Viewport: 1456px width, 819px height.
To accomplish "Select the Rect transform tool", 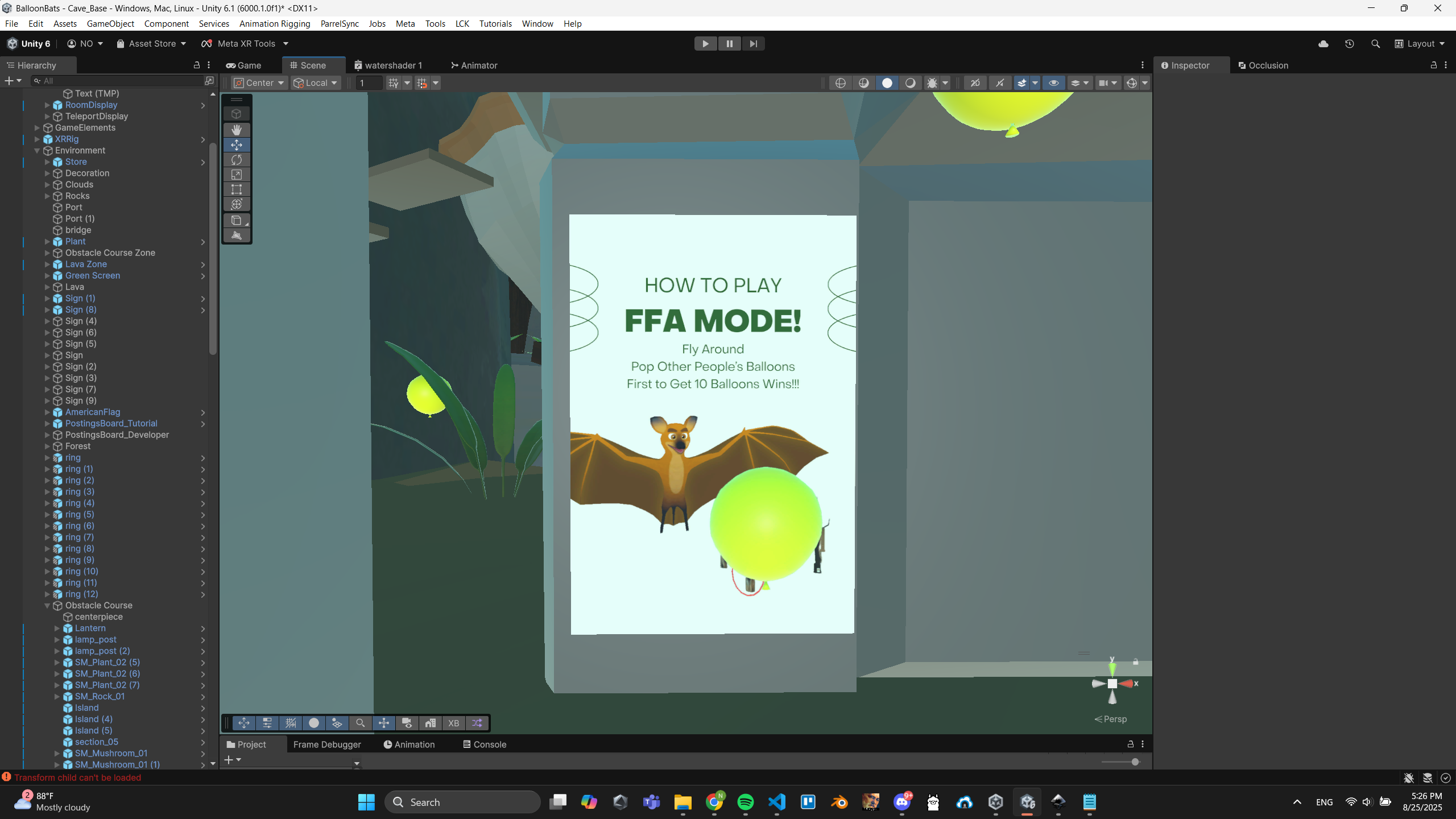I will [237, 189].
